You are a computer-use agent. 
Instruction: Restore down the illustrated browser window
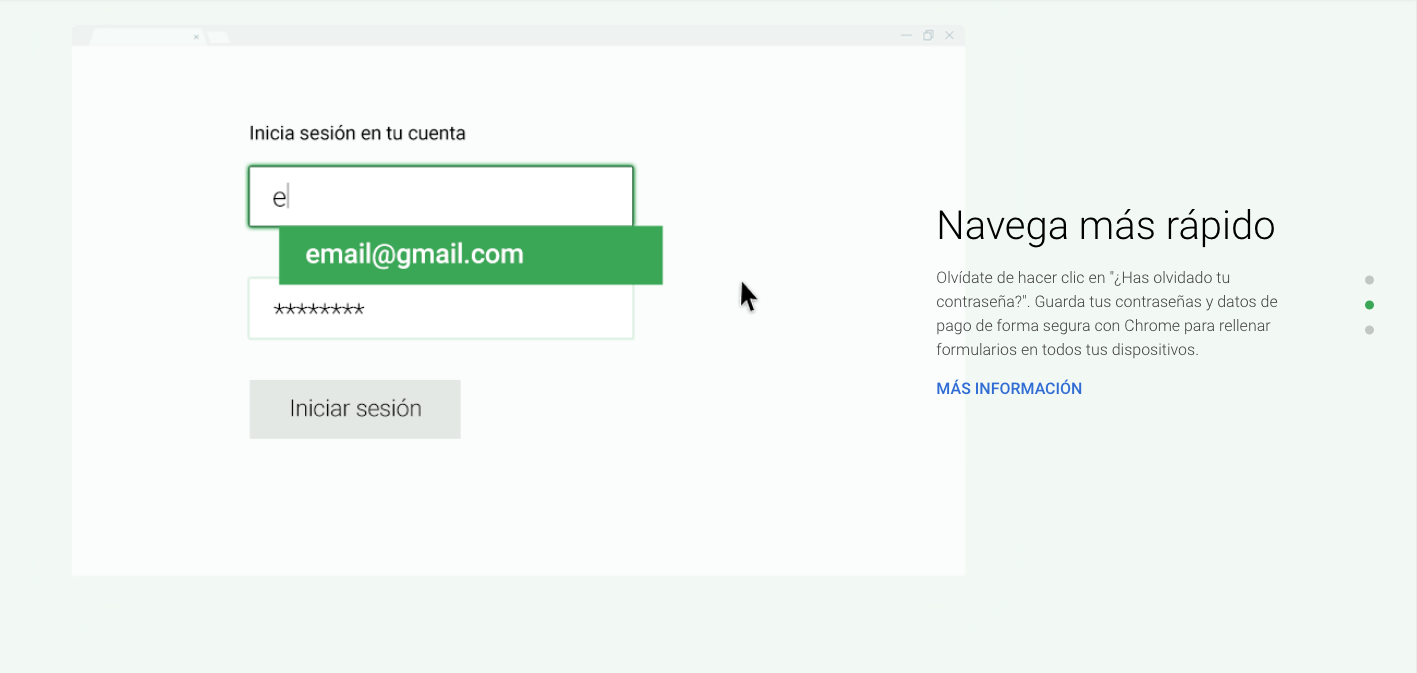(x=928, y=35)
